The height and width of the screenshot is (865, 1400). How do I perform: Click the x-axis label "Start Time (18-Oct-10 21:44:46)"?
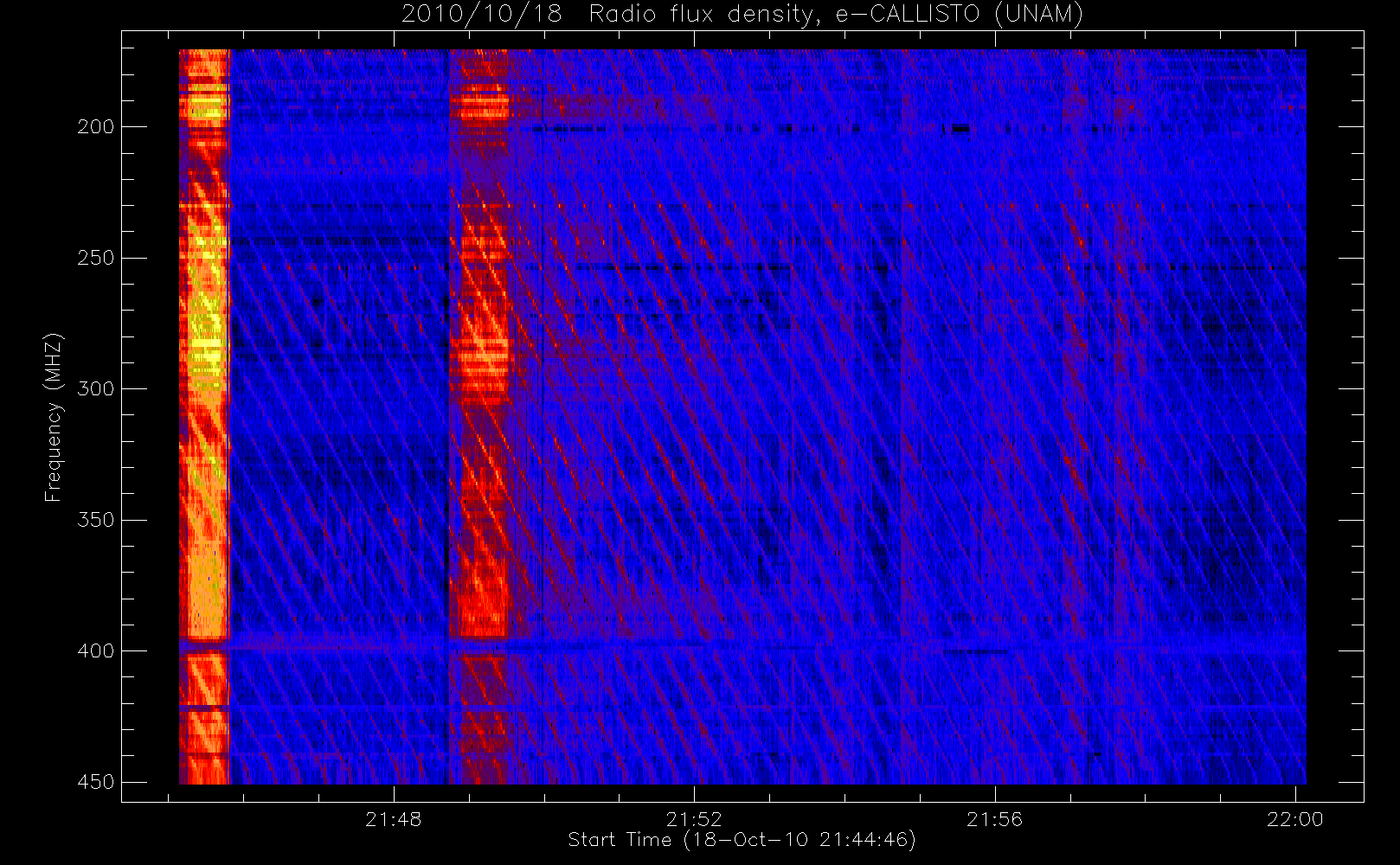pyautogui.click(x=742, y=840)
